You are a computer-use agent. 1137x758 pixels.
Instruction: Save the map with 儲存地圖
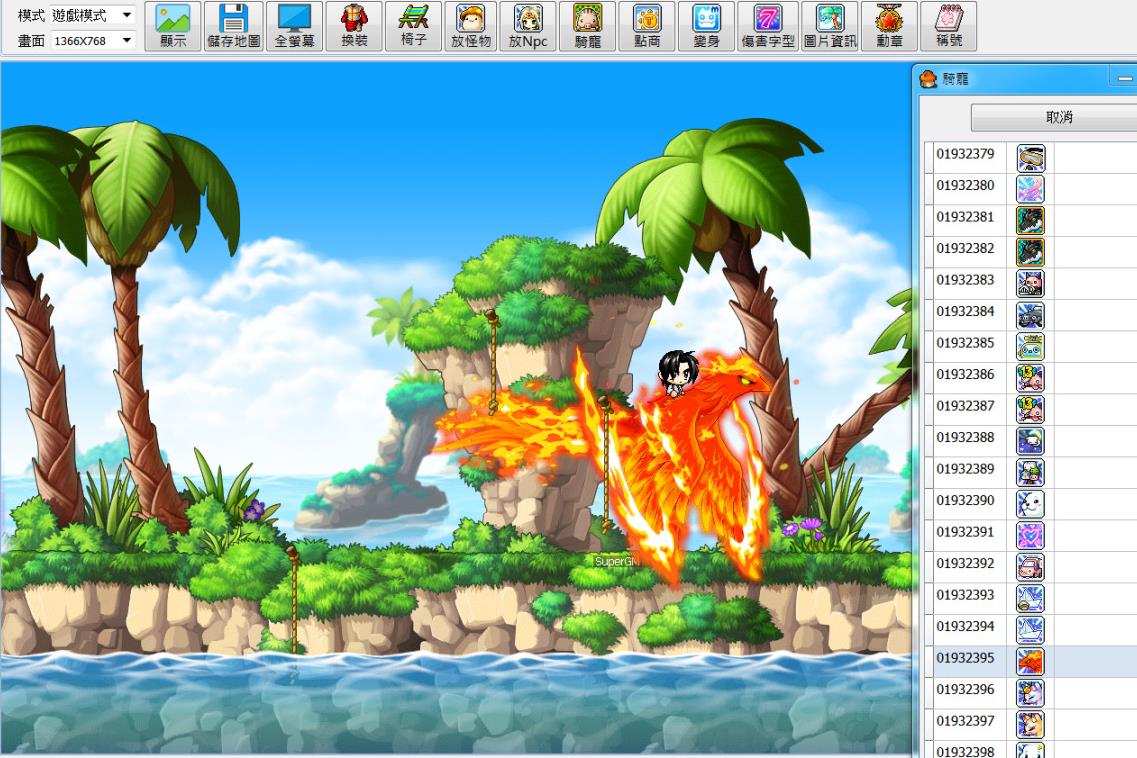(233, 27)
